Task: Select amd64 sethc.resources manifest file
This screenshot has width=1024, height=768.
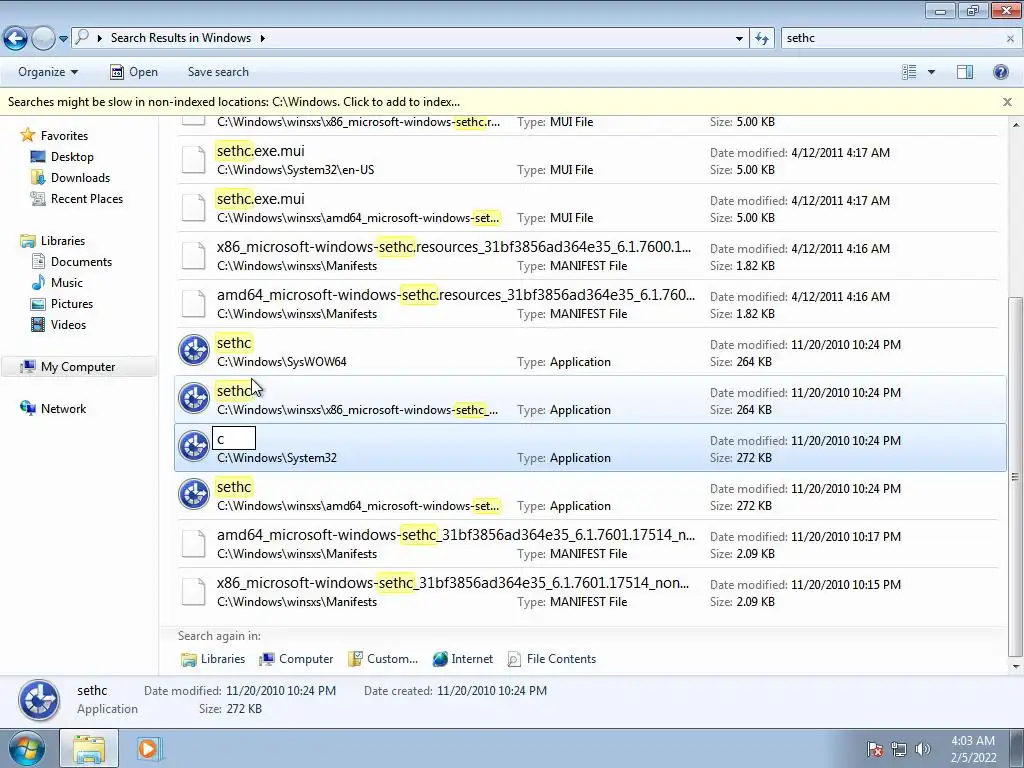Action: coord(590,304)
